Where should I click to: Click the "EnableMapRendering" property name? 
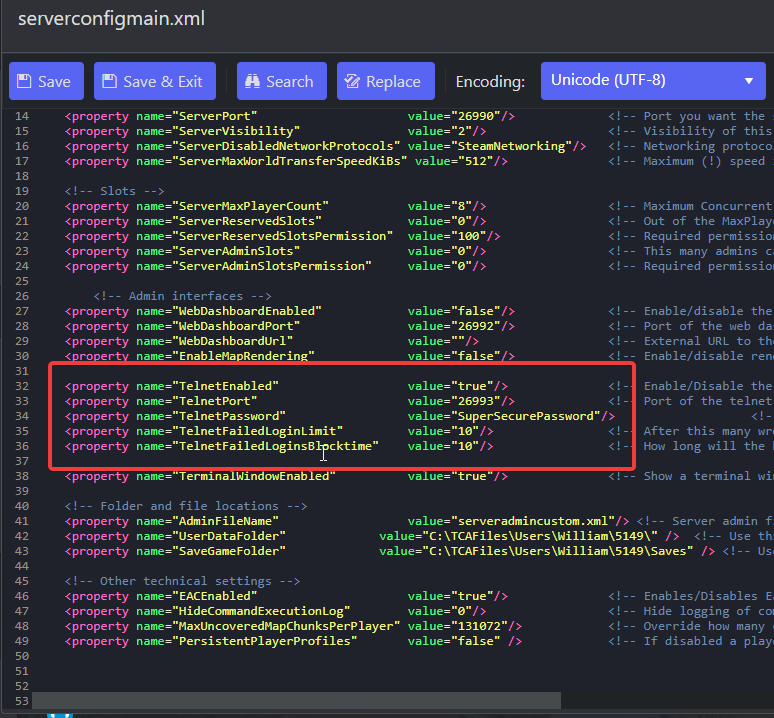coord(243,356)
